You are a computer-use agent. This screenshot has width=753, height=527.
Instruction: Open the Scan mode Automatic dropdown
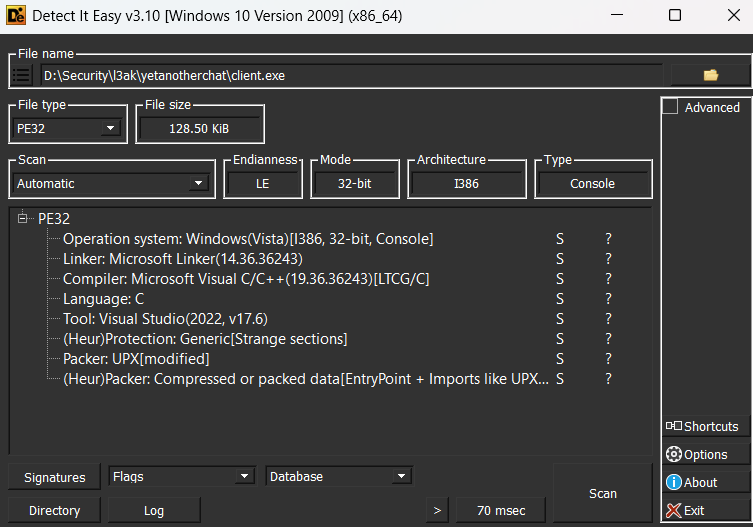coord(111,184)
